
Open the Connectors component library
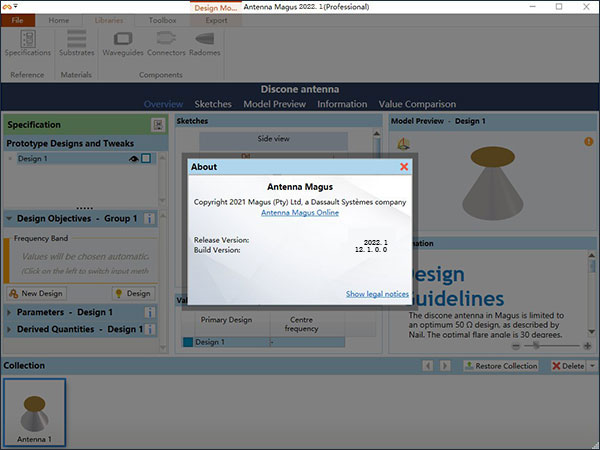point(167,44)
